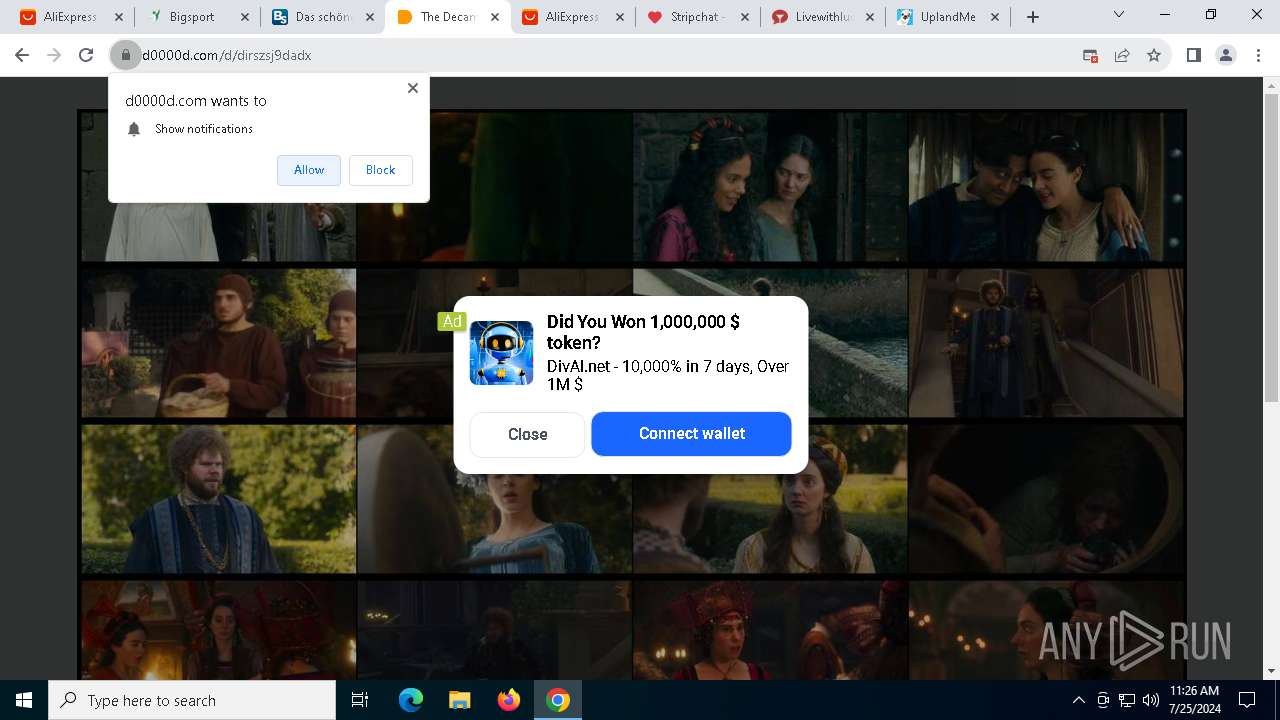1280x720 pixels.
Task: Click Connect wallet in the ad
Action: tap(691, 434)
